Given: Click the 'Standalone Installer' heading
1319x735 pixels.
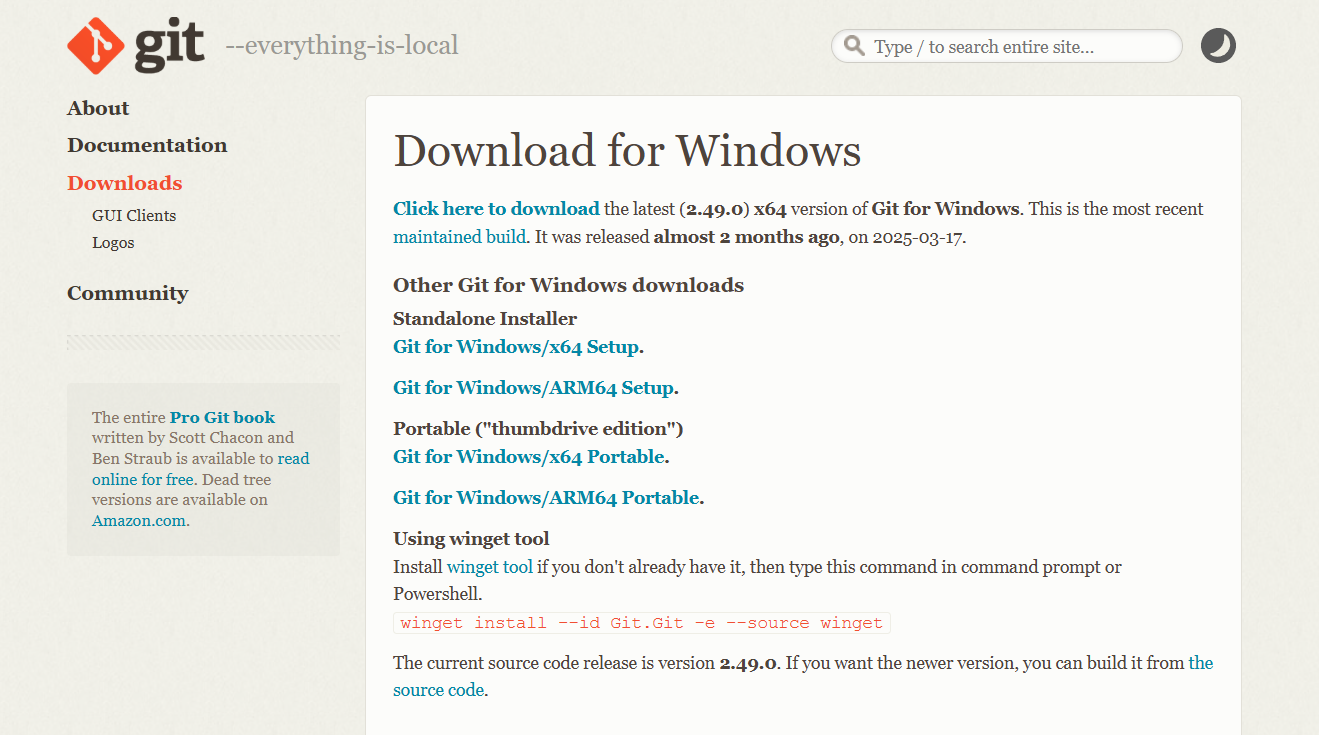Looking at the screenshot, I should pyautogui.click(x=485, y=319).
